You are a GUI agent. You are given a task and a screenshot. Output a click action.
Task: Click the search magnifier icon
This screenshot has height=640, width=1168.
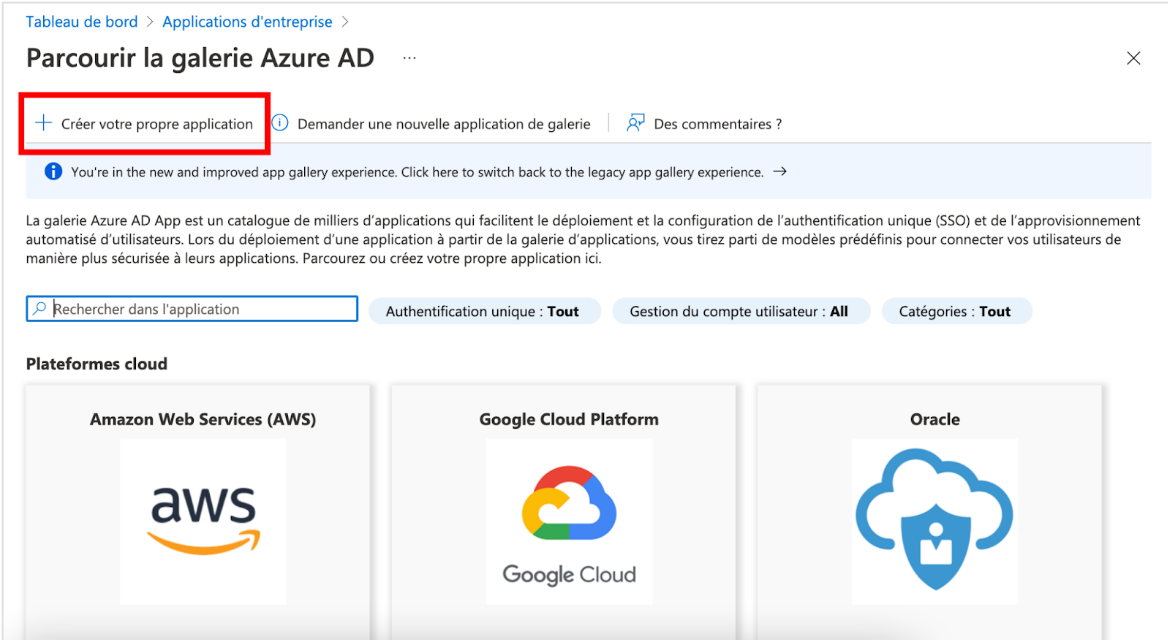tap(37, 308)
